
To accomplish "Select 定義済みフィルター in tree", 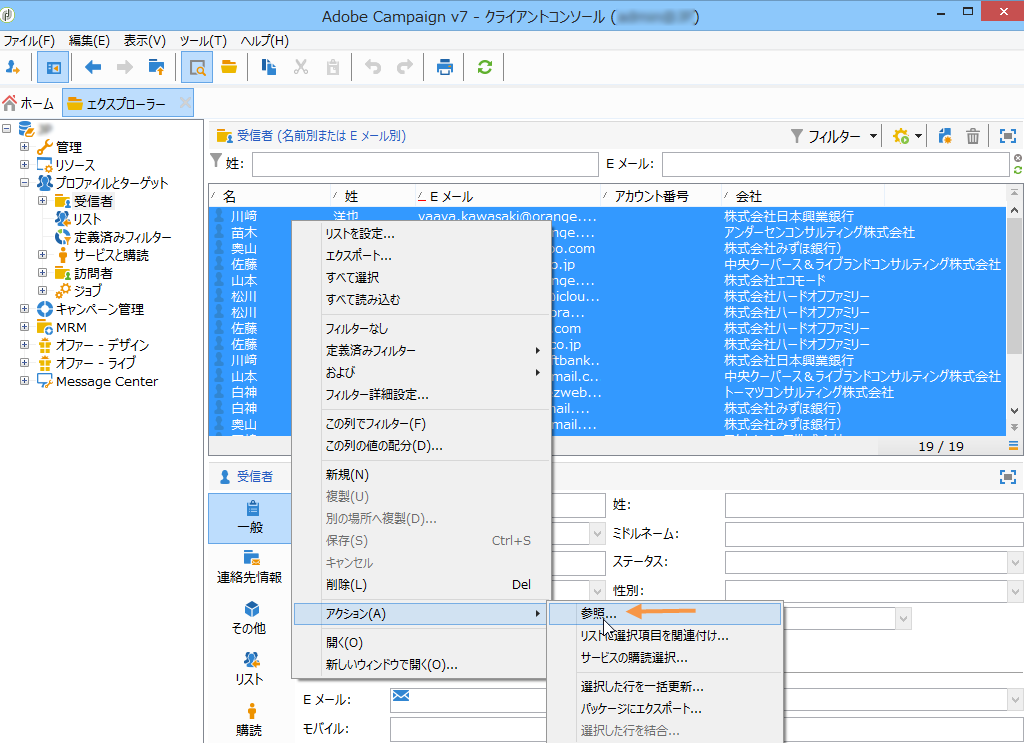I will coord(114,237).
